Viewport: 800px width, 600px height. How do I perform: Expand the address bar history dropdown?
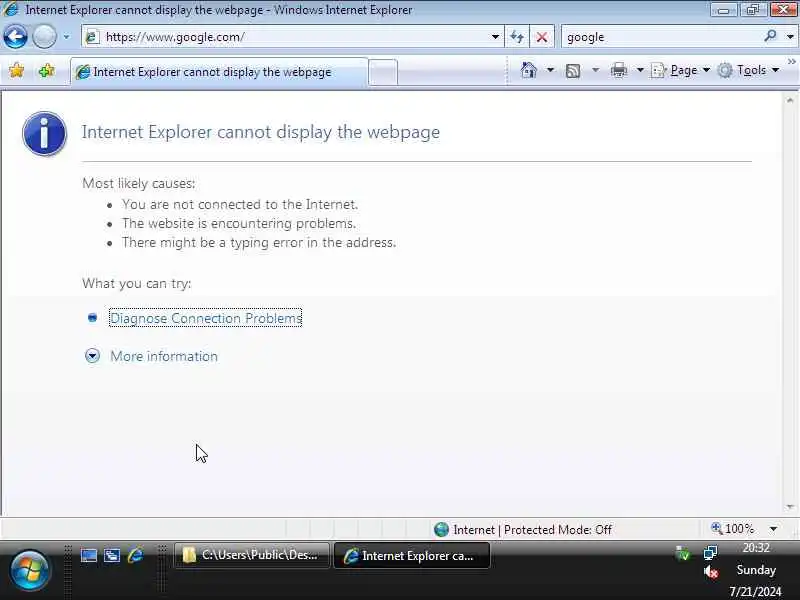tap(495, 37)
